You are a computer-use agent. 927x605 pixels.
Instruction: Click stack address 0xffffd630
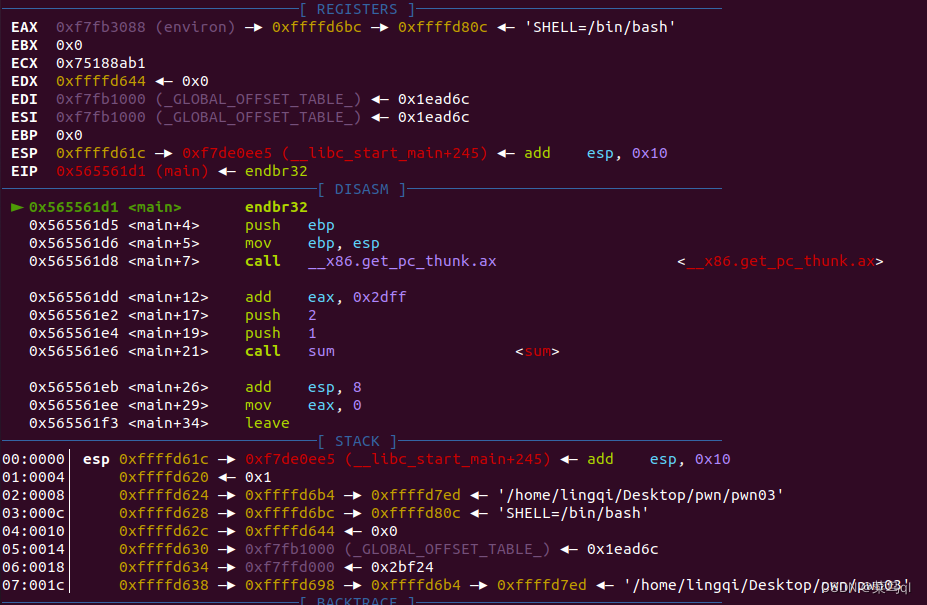pos(164,549)
